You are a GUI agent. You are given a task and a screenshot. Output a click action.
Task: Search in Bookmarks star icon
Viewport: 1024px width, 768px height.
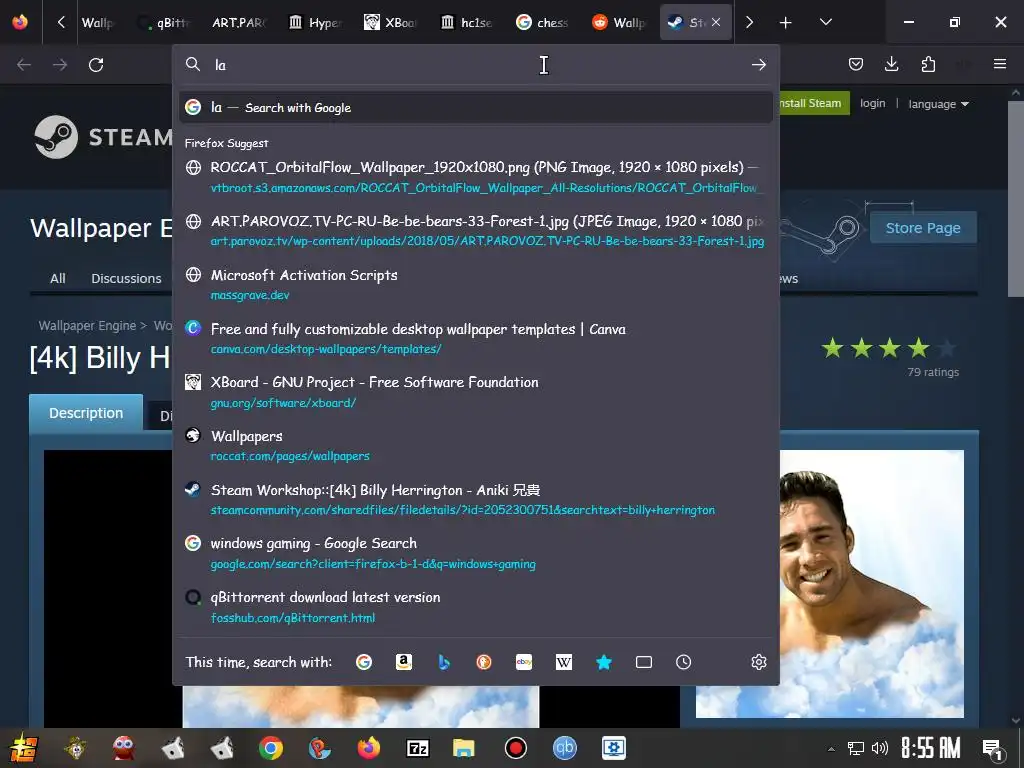(604, 662)
